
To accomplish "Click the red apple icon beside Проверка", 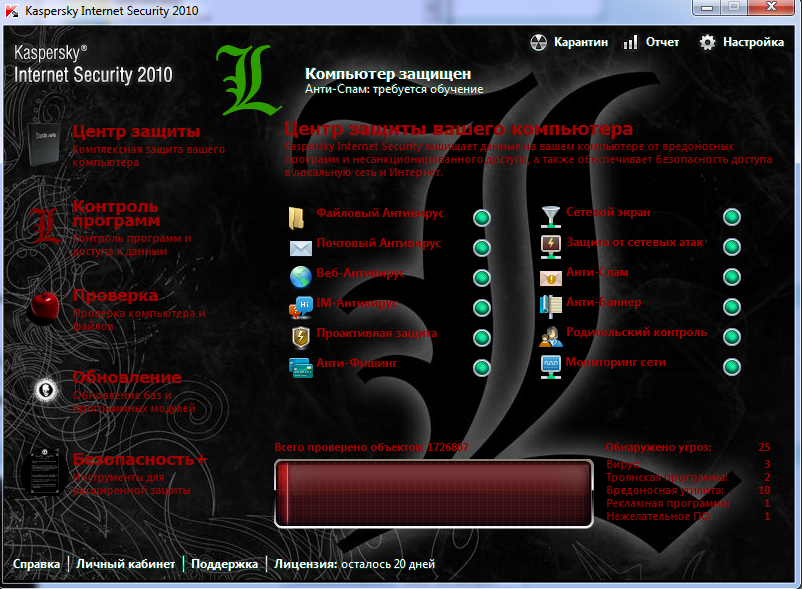I will click(x=43, y=308).
